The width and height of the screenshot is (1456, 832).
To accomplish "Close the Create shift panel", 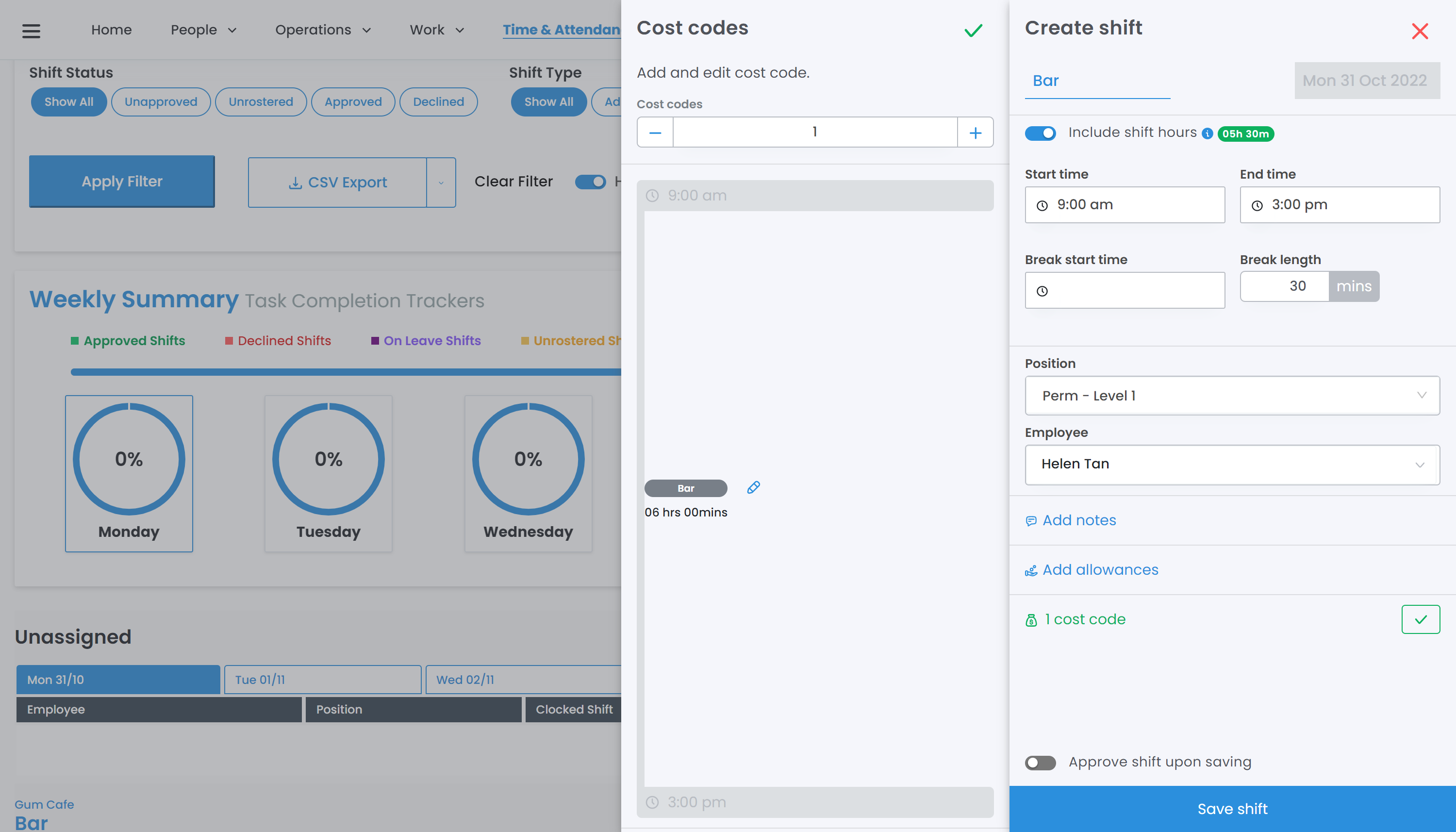I will (x=1420, y=31).
